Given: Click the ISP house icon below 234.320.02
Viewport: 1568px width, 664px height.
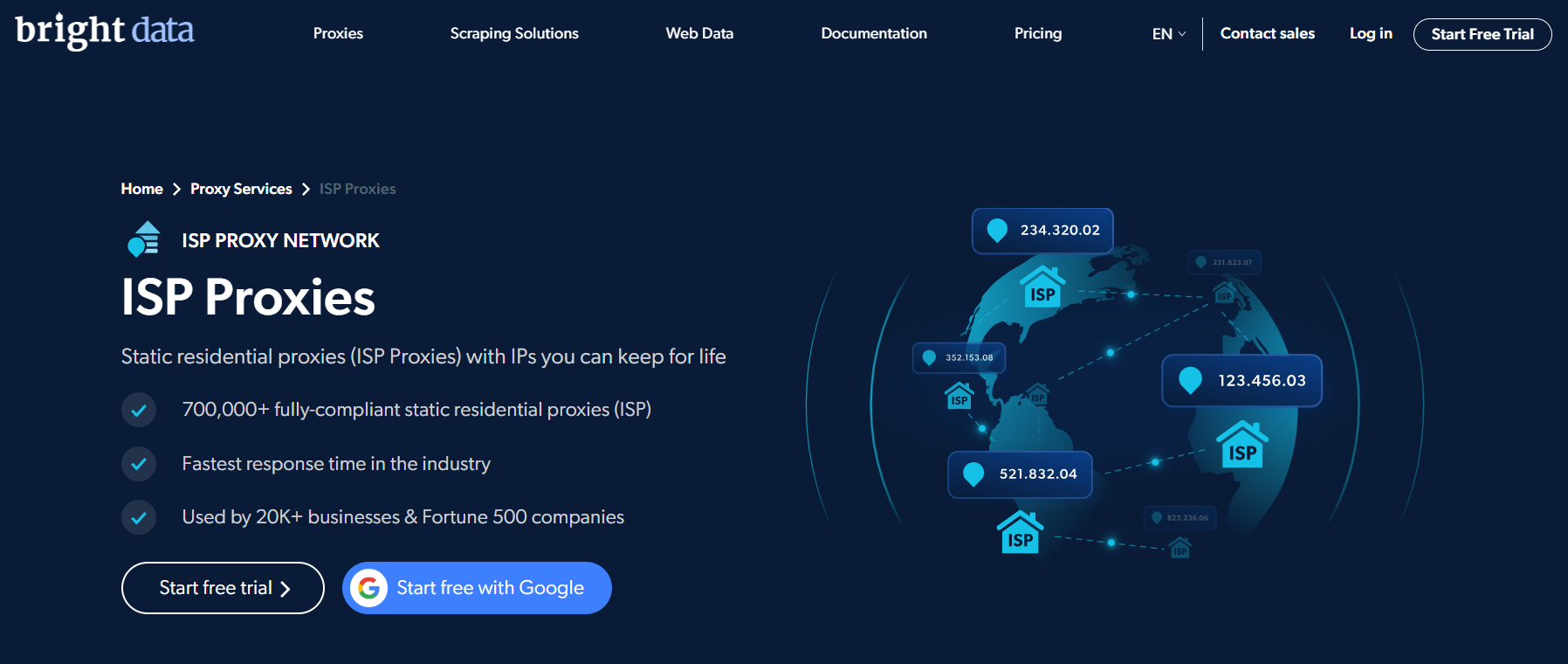Looking at the screenshot, I should click(1042, 287).
